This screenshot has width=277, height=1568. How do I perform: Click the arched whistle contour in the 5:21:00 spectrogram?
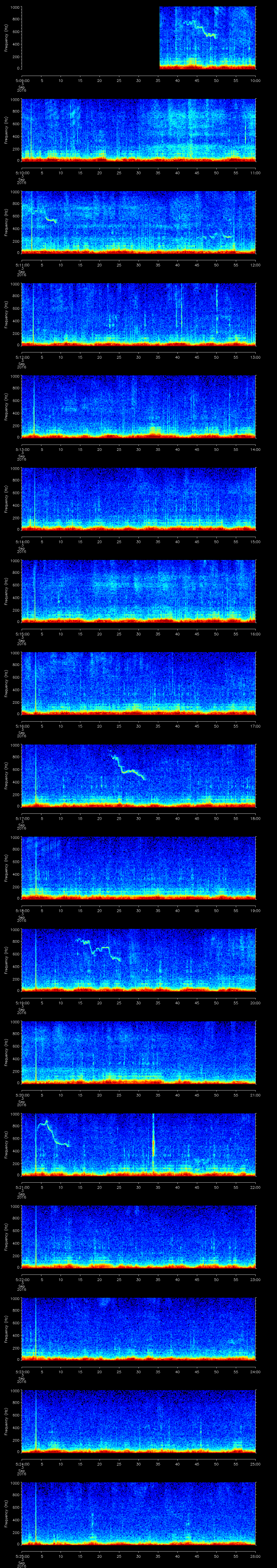coord(54,1133)
